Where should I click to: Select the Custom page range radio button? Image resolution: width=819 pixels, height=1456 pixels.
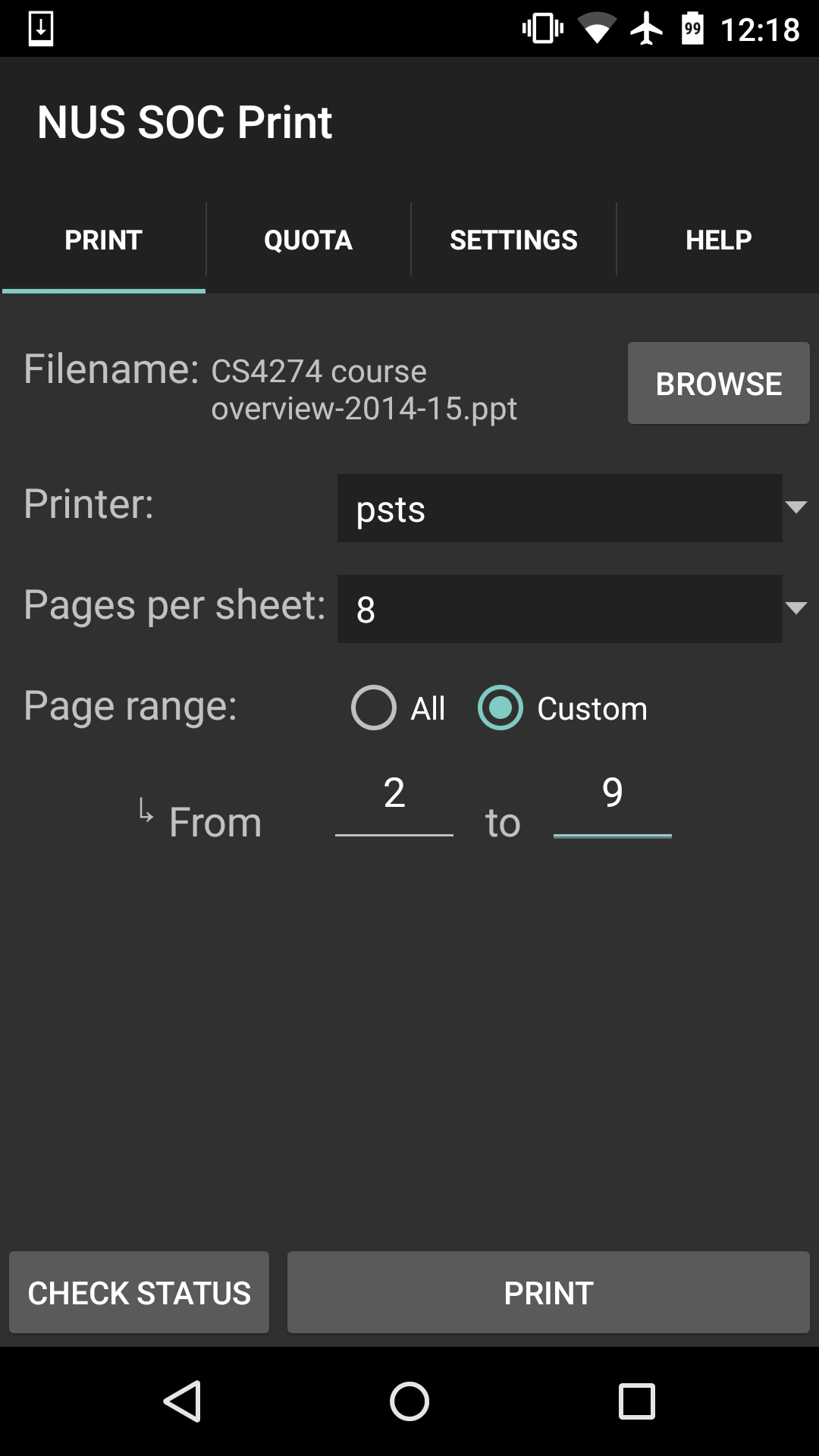point(500,708)
